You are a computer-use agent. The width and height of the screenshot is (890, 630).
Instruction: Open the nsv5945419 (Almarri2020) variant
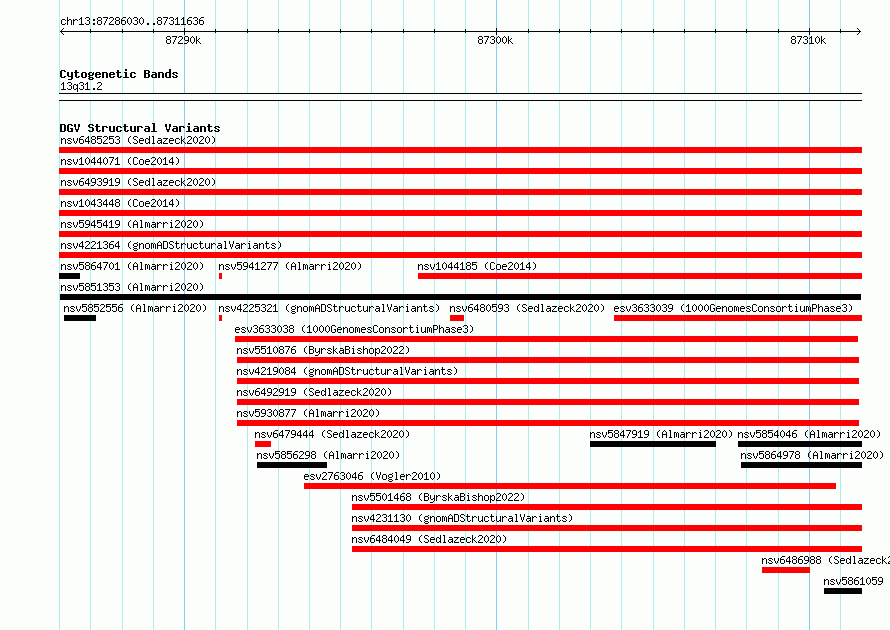click(132, 224)
